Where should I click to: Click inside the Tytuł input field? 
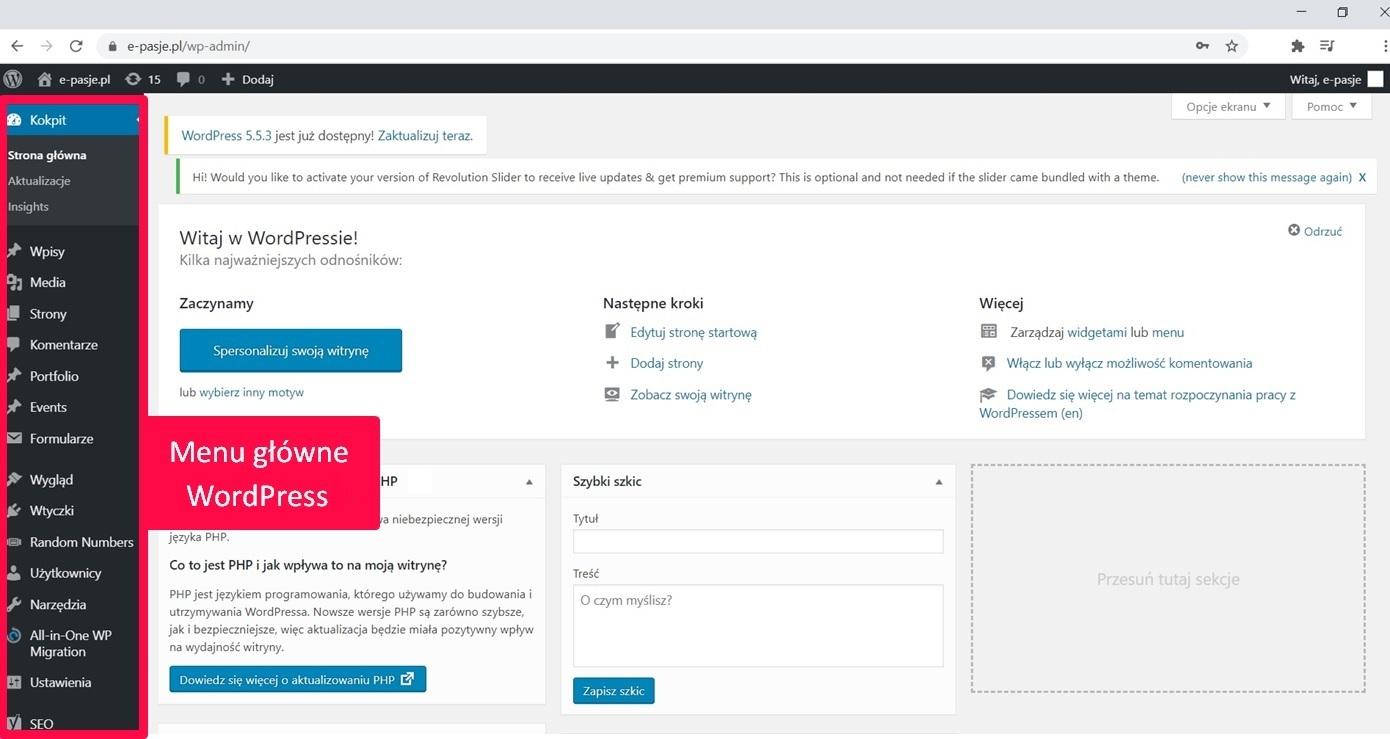point(757,541)
